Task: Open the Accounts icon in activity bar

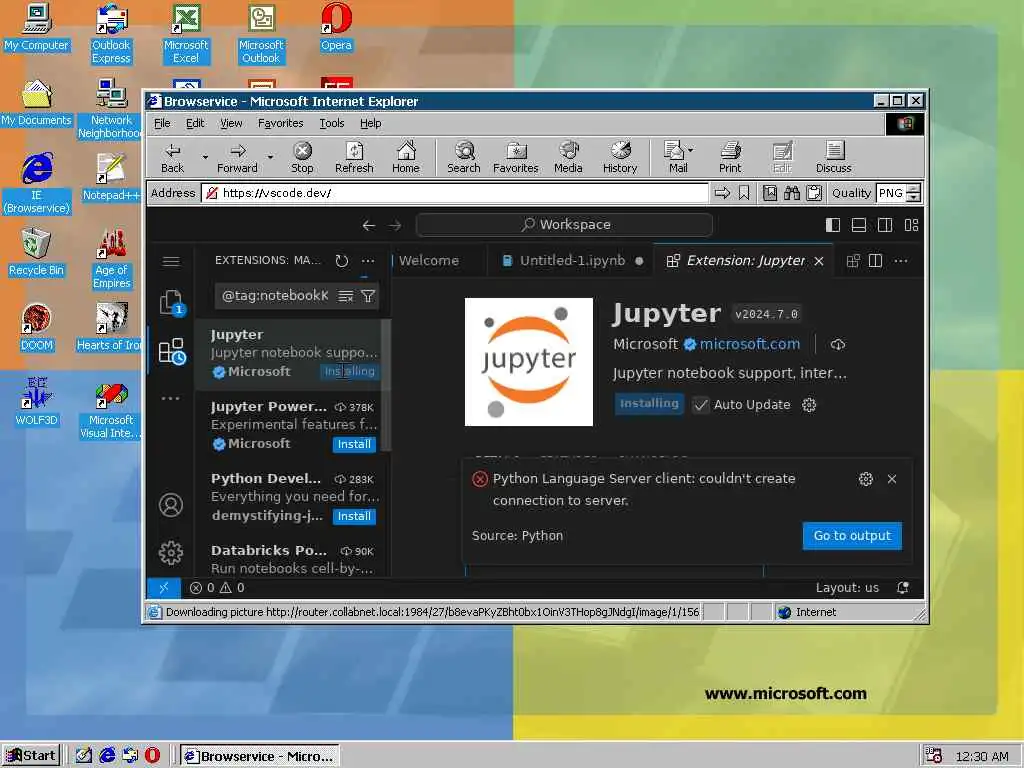Action: tap(171, 505)
